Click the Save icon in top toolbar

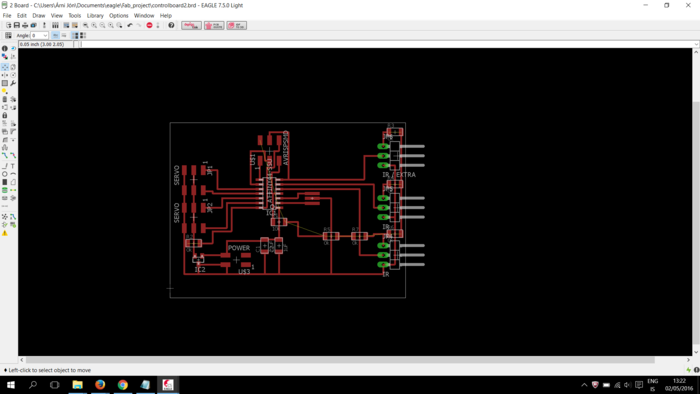[x=17, y=25]
